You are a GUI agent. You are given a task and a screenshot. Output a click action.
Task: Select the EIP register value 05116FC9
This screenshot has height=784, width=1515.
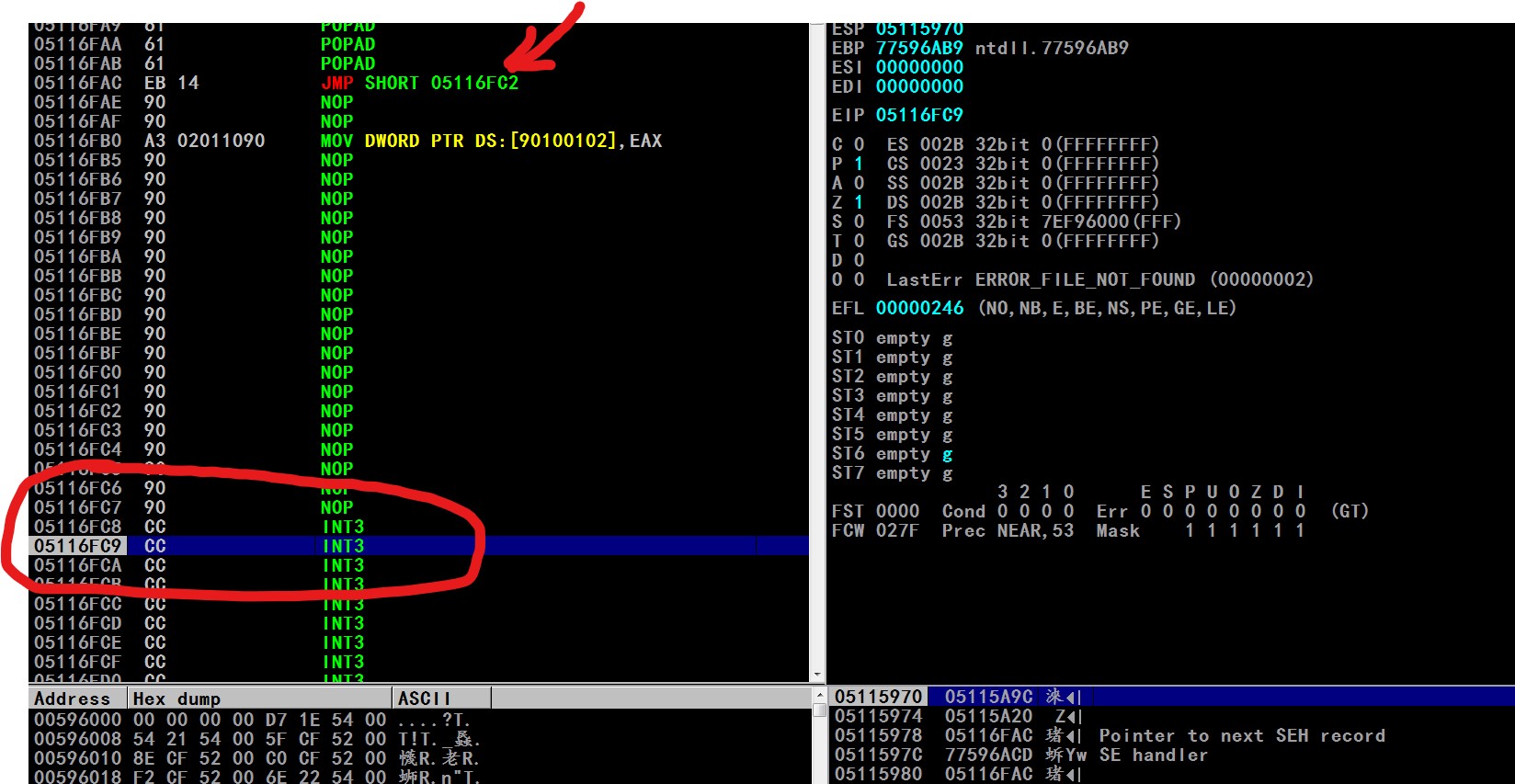(x=919, y=115)
